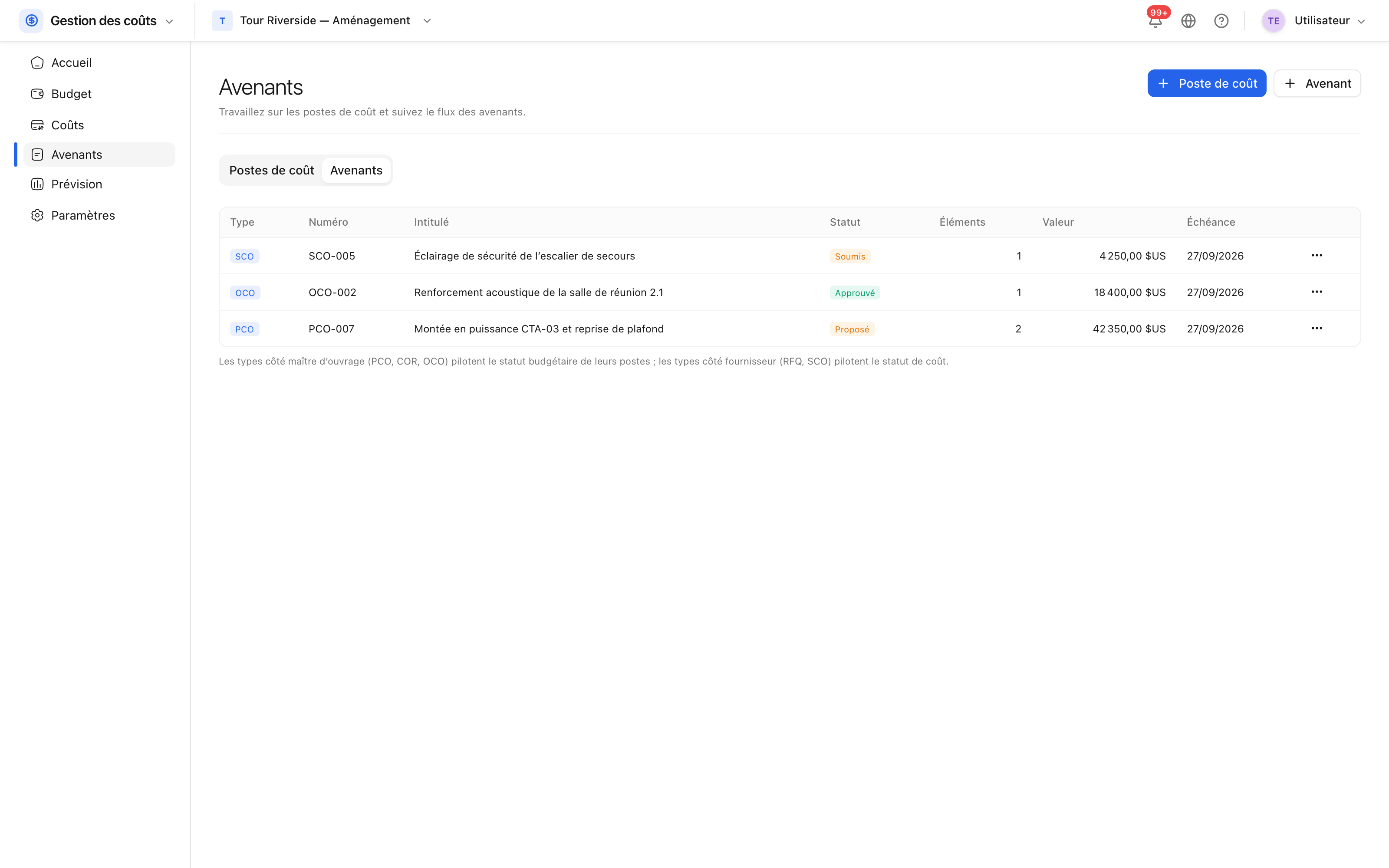Open the help question mark icon

(x=1221, y=21)
